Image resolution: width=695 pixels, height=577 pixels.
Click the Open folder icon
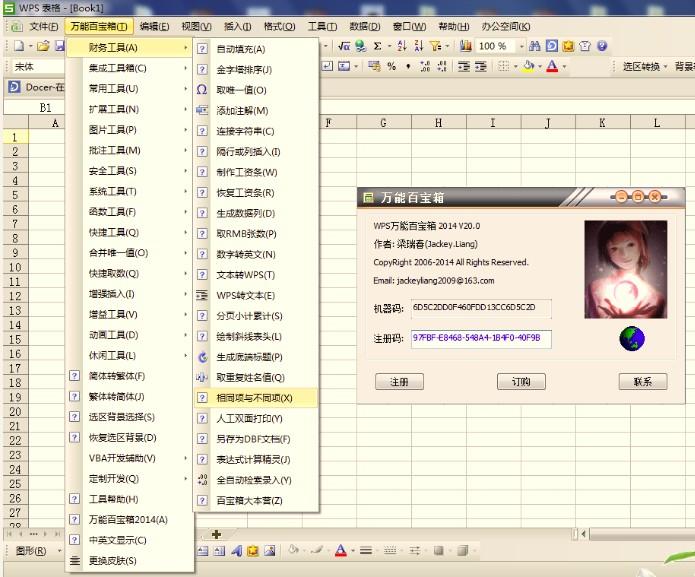(43, 46)
